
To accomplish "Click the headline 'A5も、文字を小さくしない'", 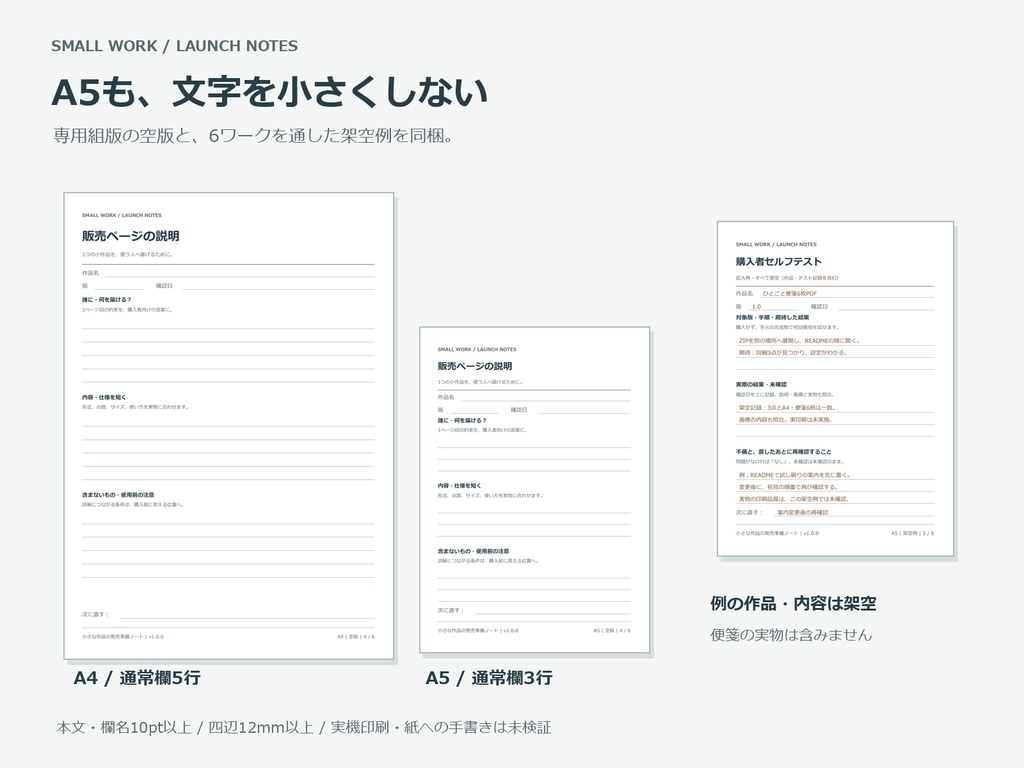I will (269, 91).
